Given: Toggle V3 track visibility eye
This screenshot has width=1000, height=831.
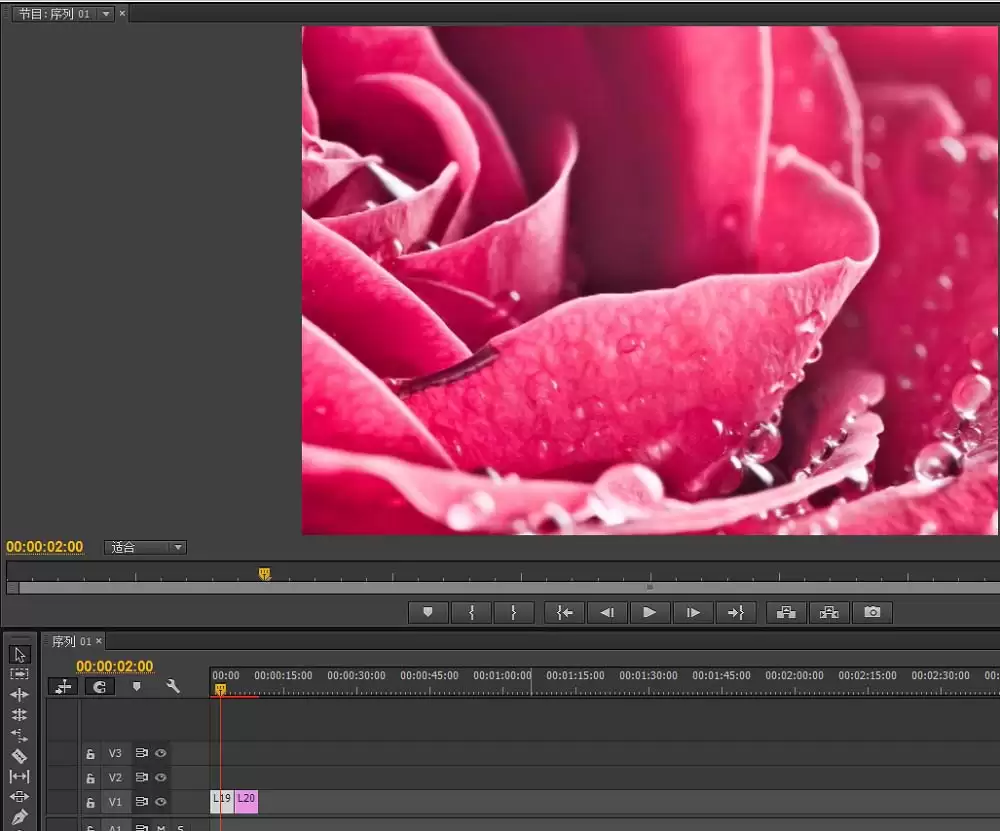Looking at the screenshot, I should tap(161, 753).
